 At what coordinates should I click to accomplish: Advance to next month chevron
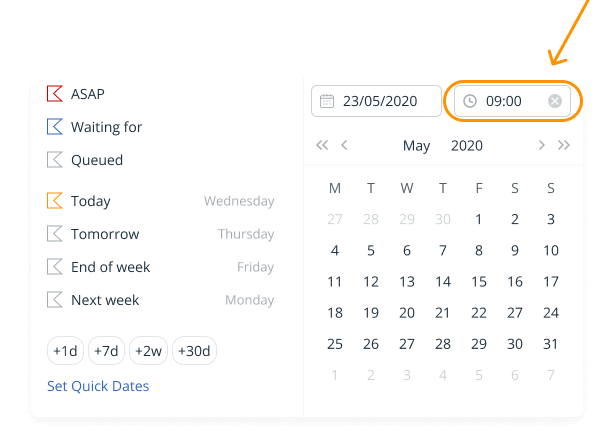click(x=542, y=145)
